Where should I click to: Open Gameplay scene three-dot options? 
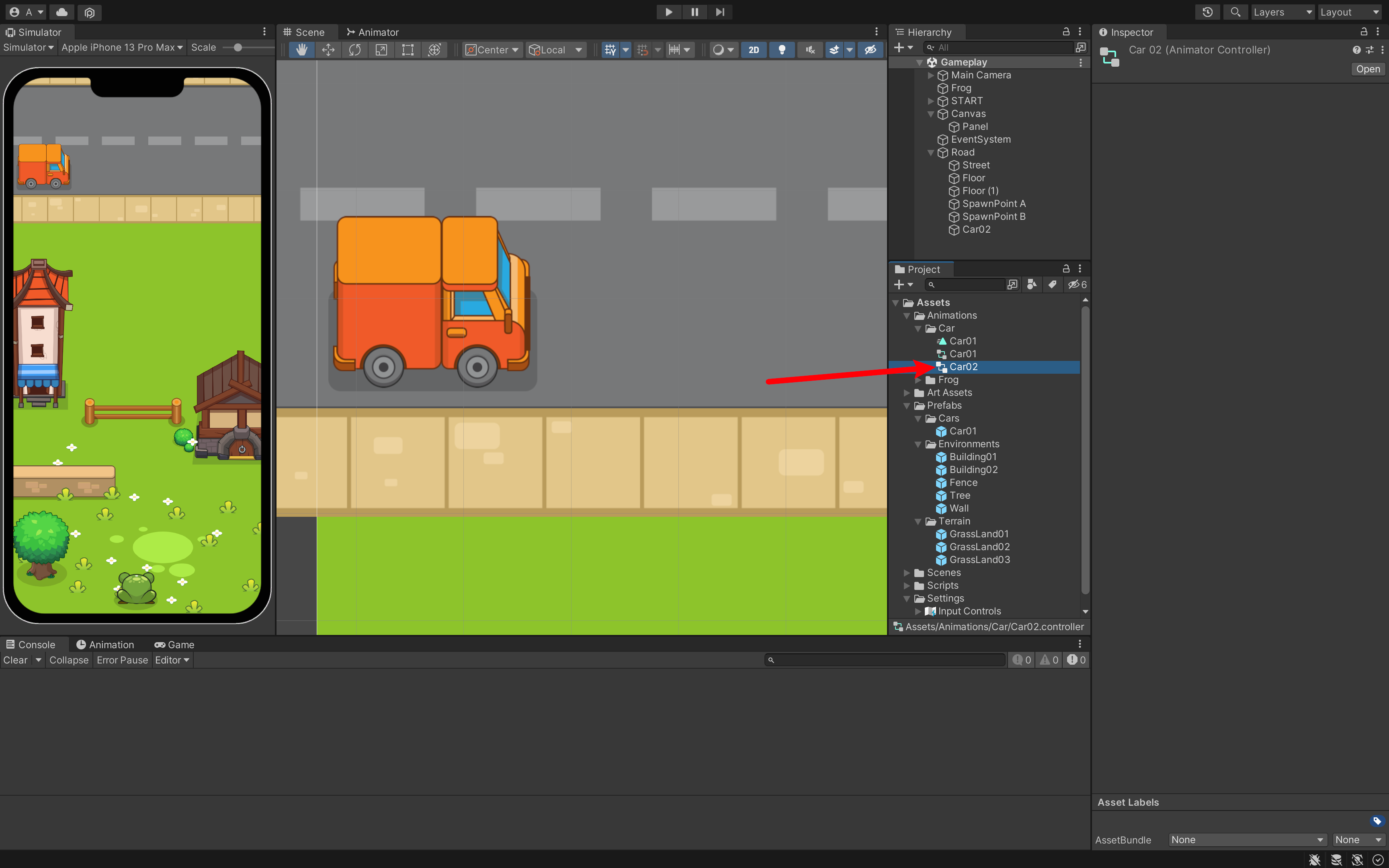point(1081,62)
